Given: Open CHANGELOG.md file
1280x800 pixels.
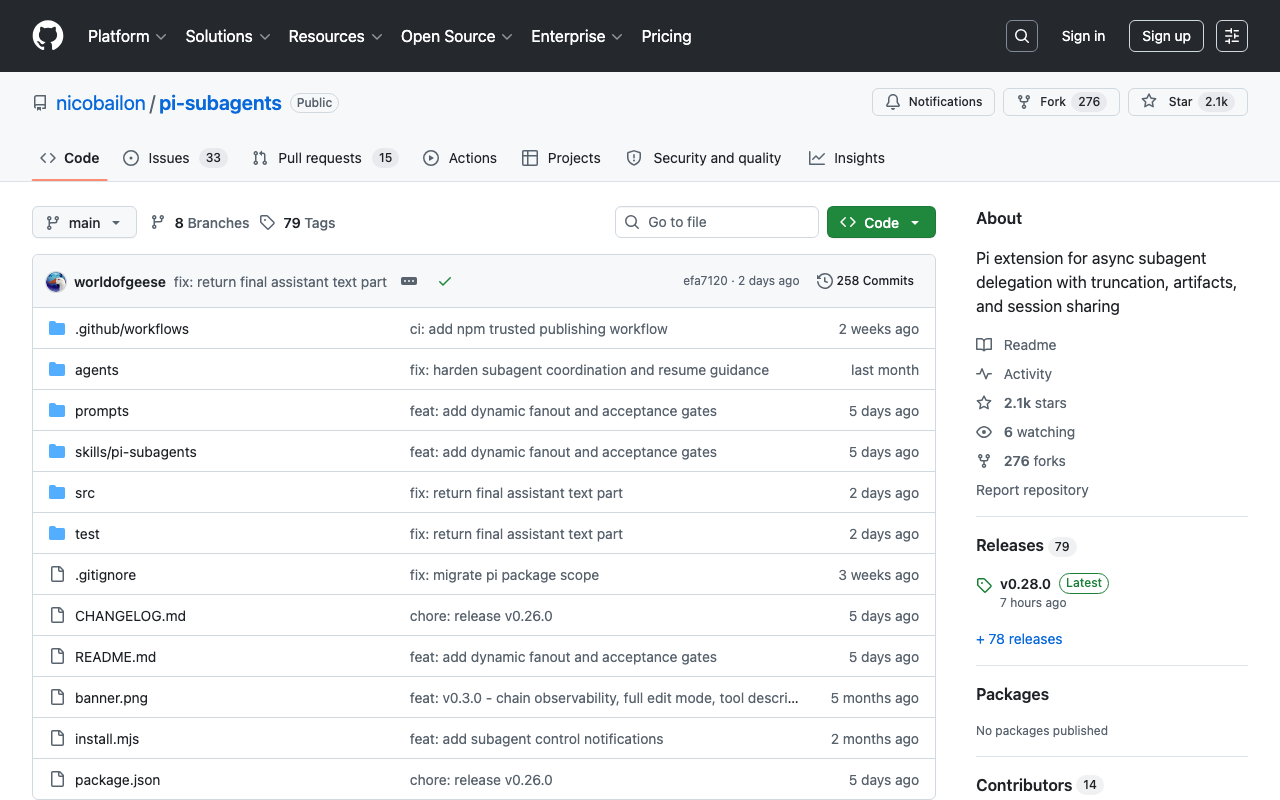Looking at the screenshot, I should (130, 616).
